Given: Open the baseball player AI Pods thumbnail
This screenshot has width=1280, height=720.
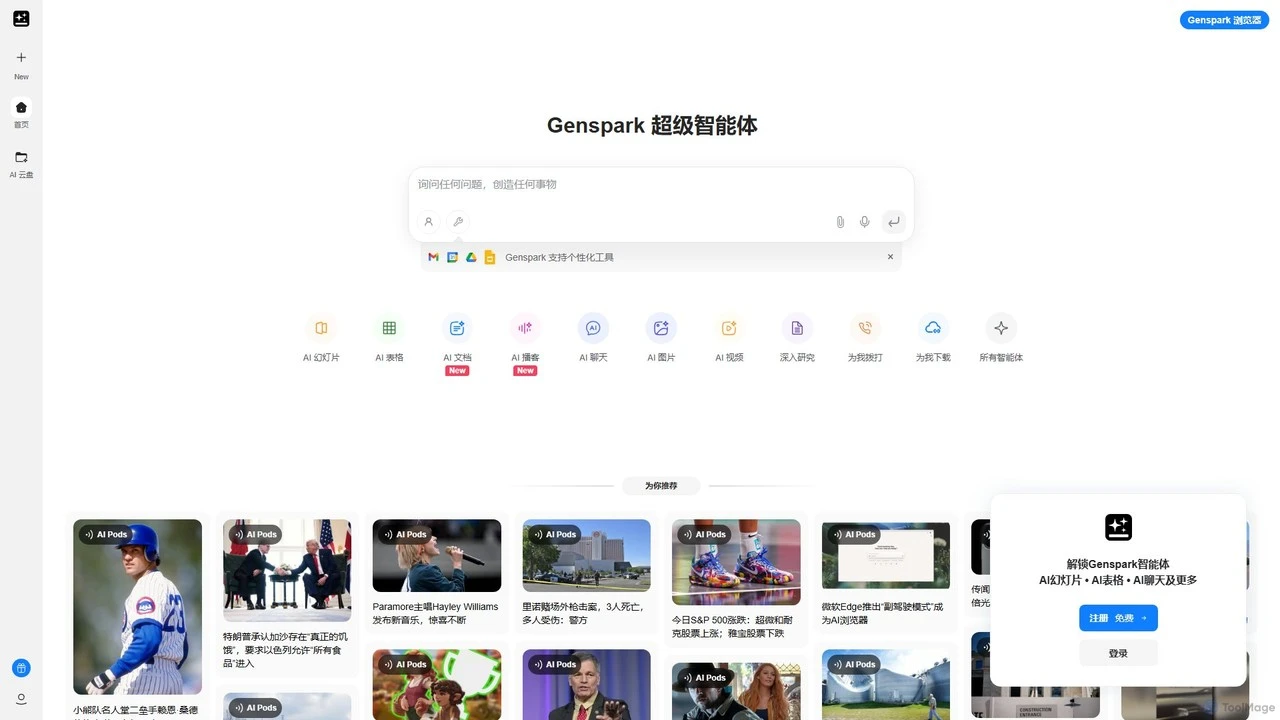Looking at the screenshot, I should [137, 607].
